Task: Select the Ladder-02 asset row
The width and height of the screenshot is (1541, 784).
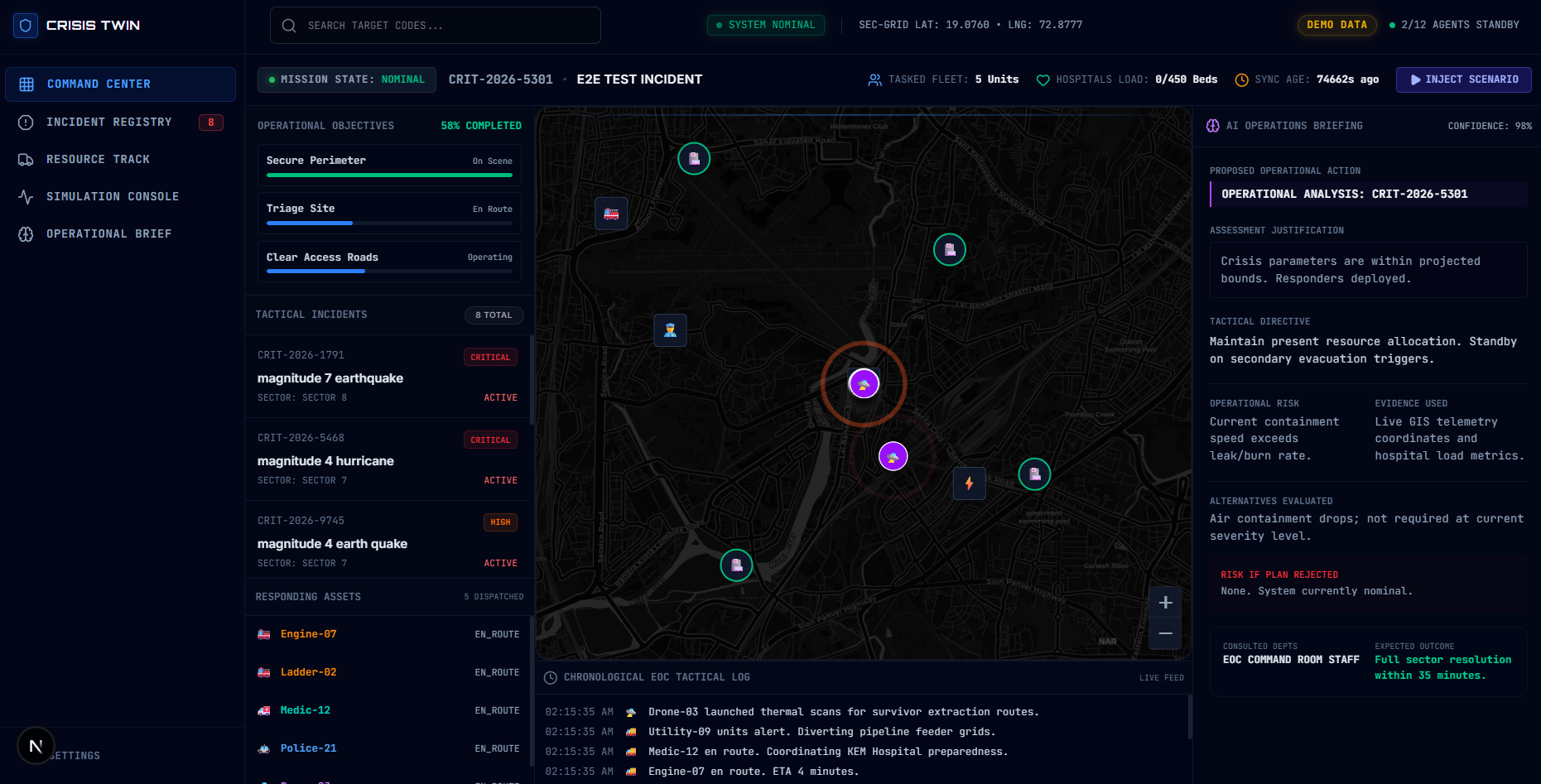Action: point(388,673)
